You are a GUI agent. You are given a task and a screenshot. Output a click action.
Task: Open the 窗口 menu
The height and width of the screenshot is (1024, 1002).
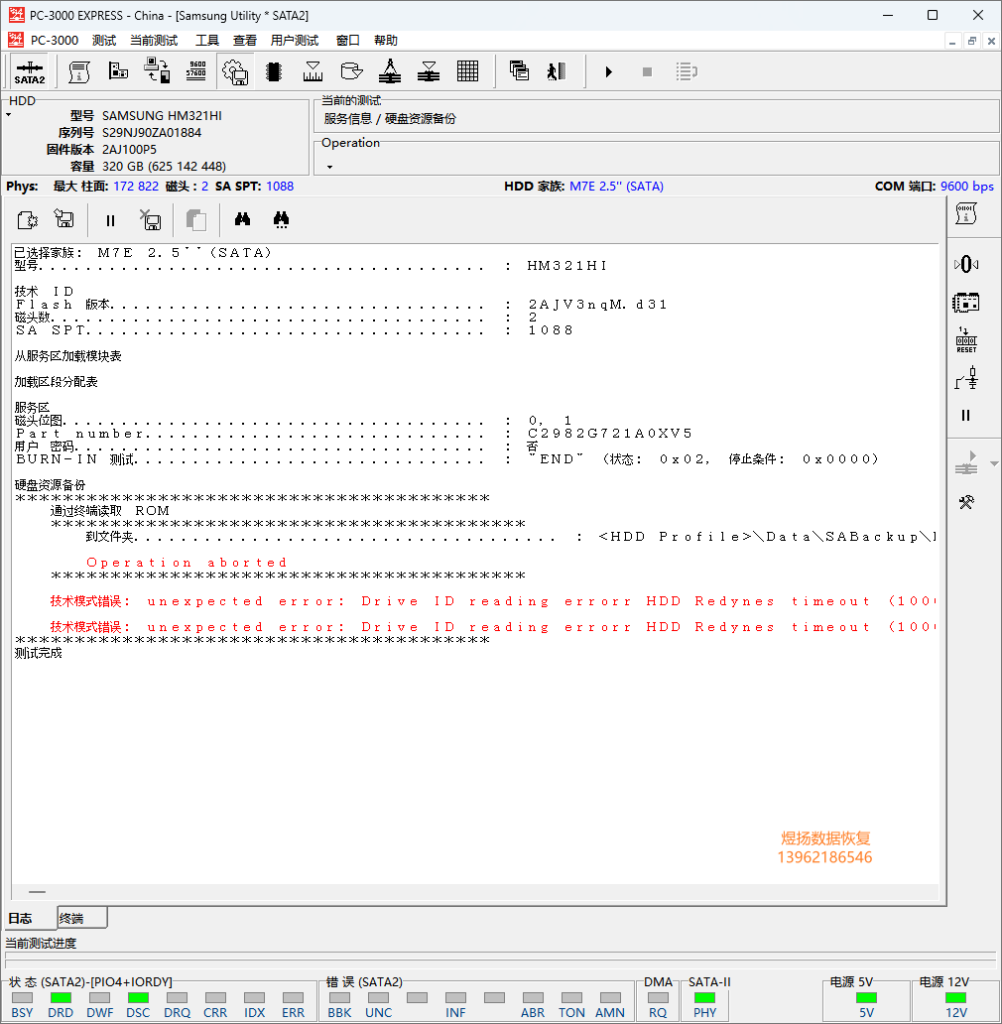click(x=348, y=40)
